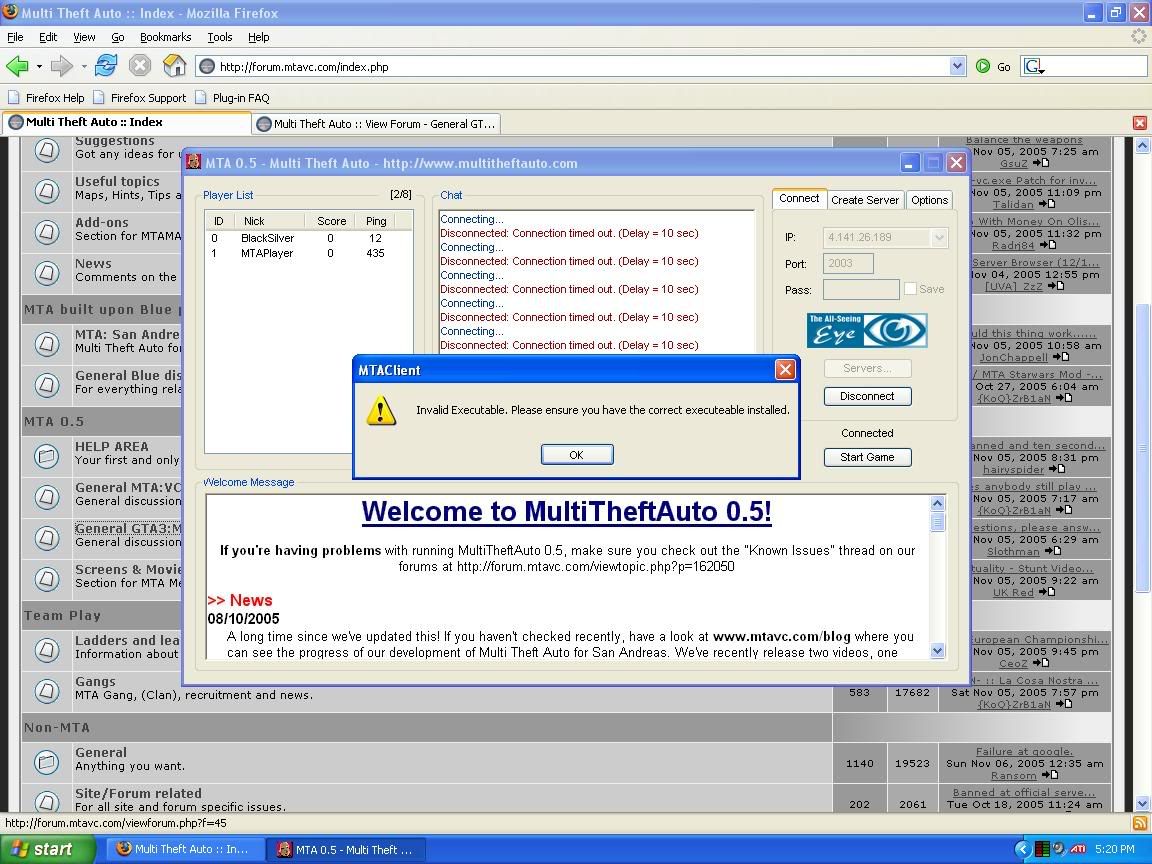Open the IP address dropdown
This screenshot has height=864, width=1152.
[938, 238]
